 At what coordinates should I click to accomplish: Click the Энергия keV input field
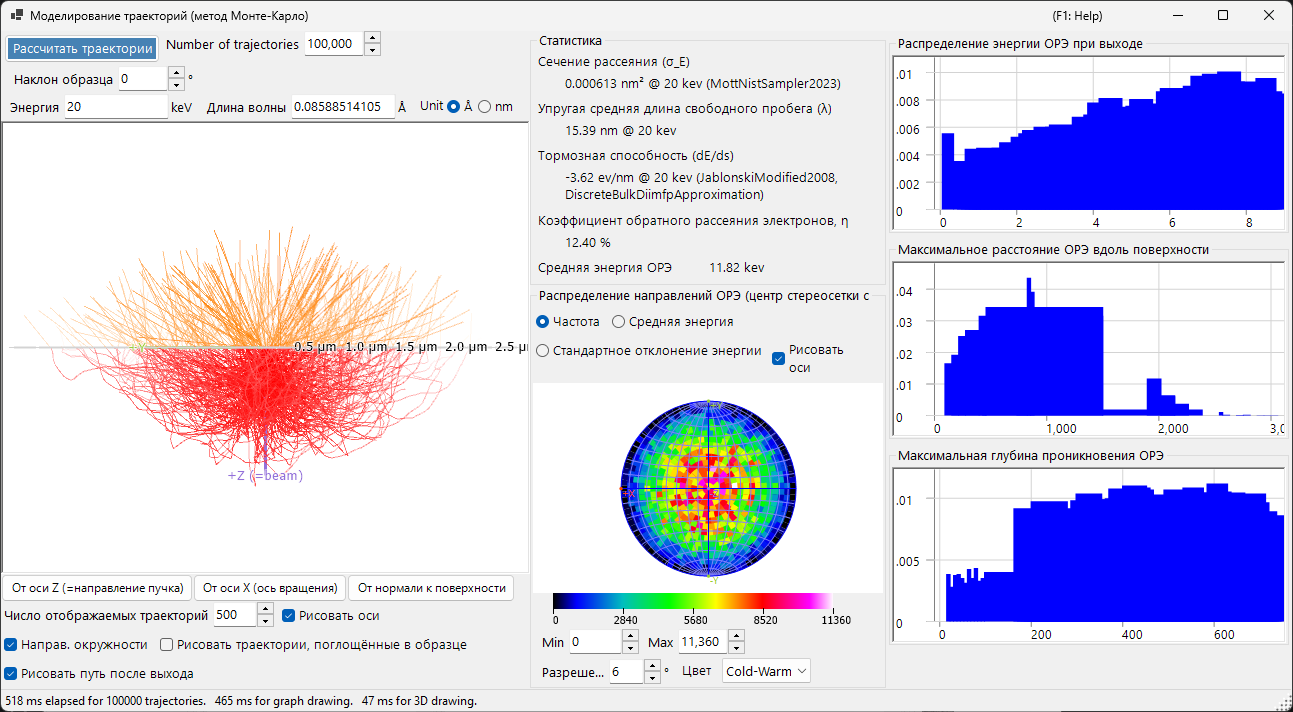pos(116,107)
